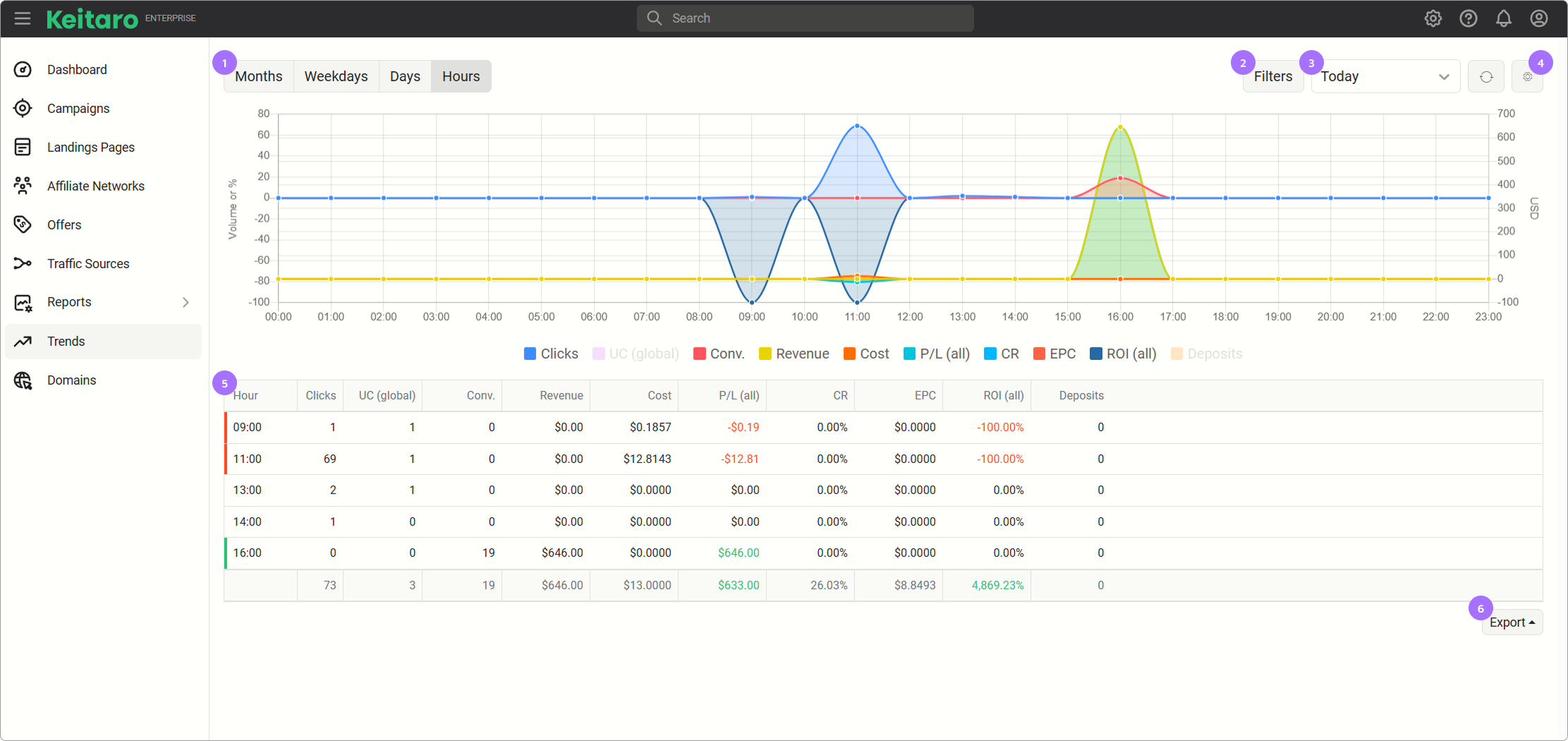Image resolution: width=1568 pixels, height=741 pixels.
Task: Open the Export dropdown
Action: tap(1512, 622)
